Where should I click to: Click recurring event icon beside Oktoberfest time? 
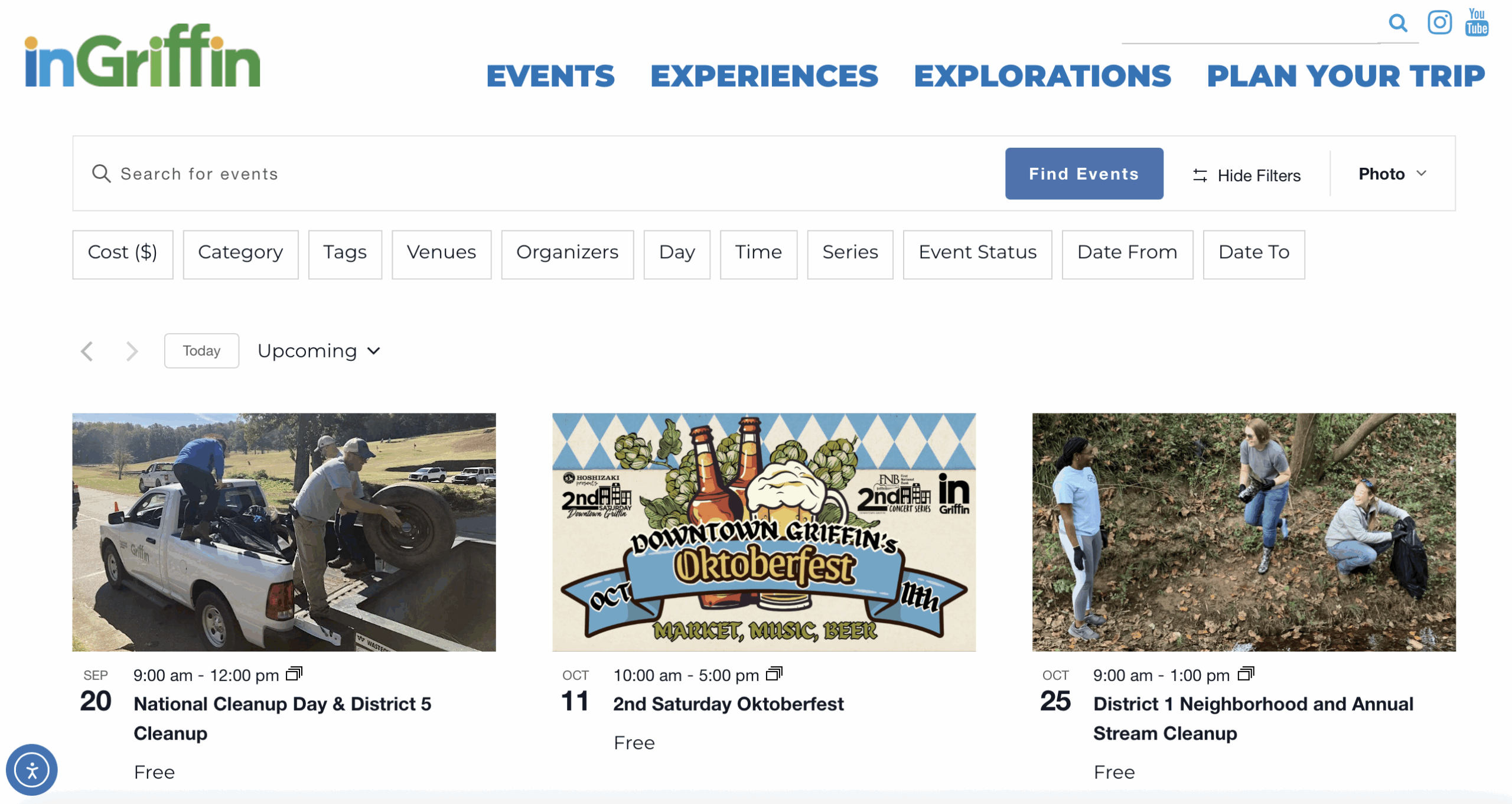click(x=774, y=673)
